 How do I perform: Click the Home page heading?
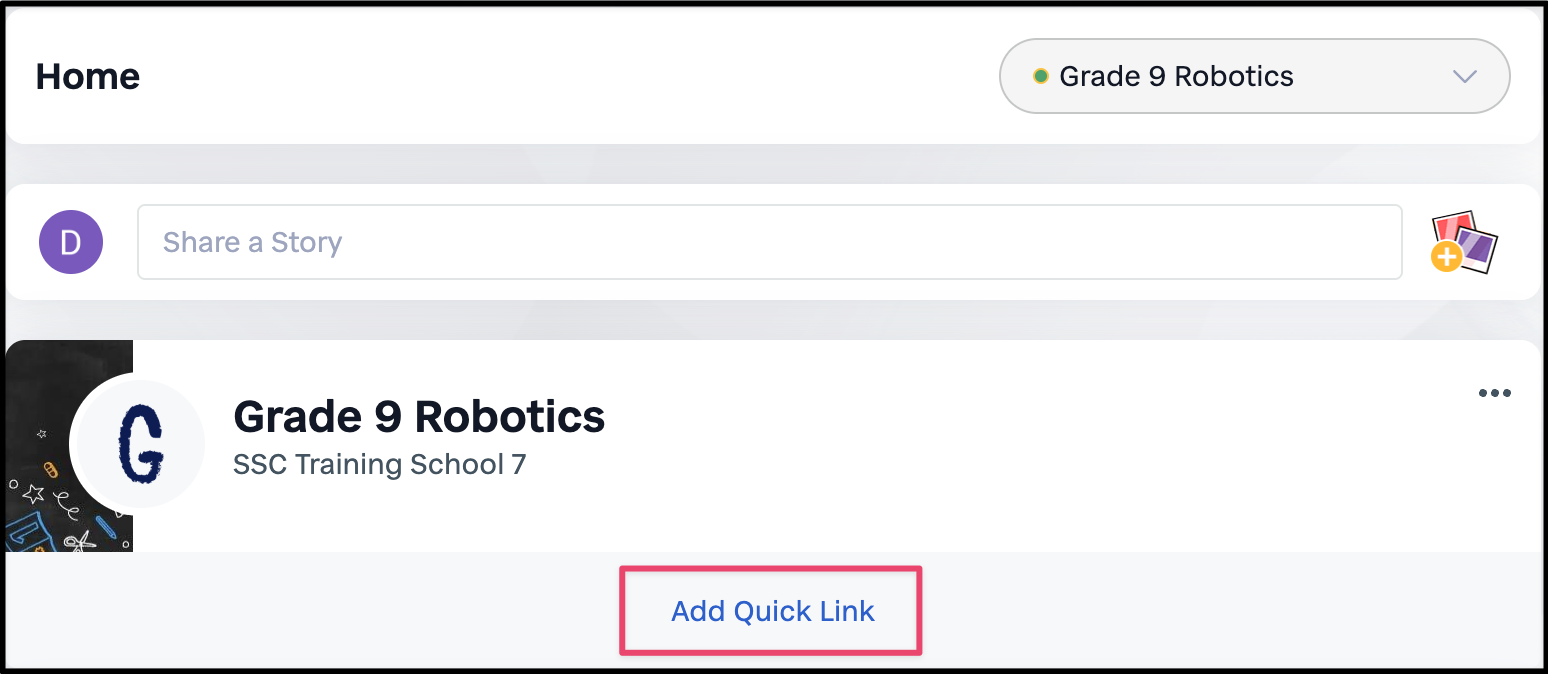pos(88,76)
